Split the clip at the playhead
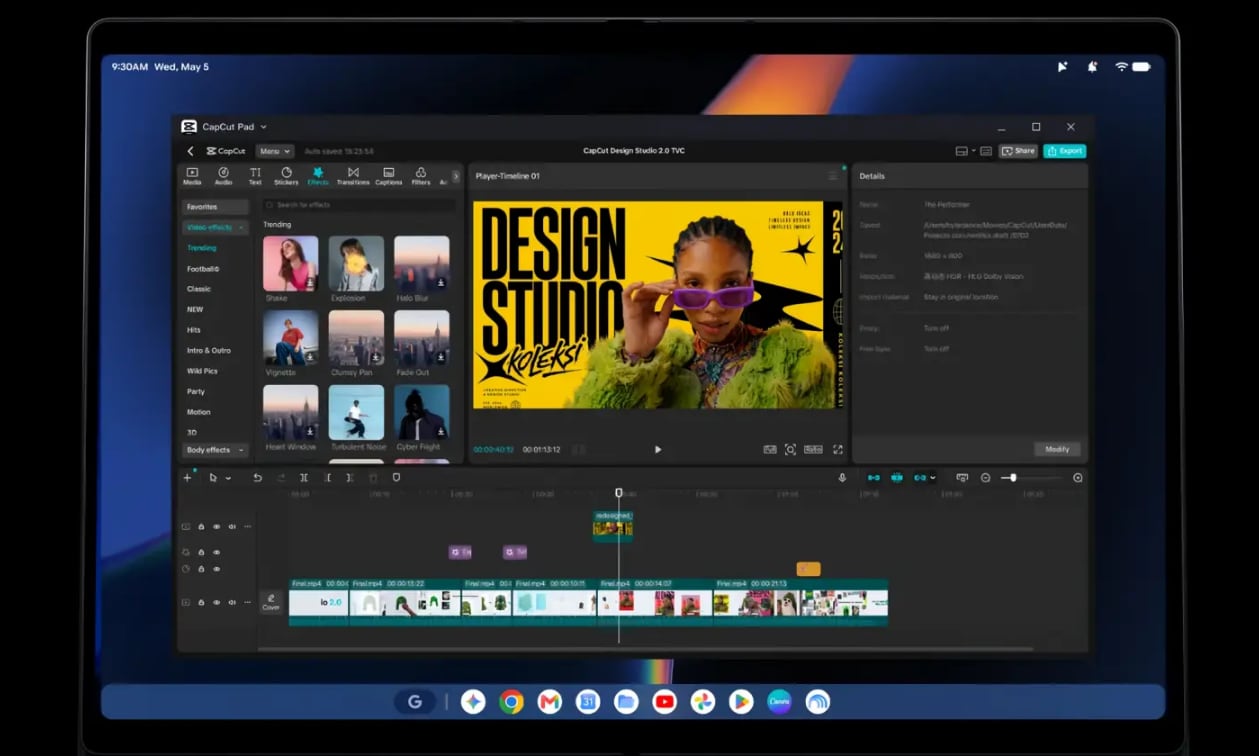 [304, 478]
